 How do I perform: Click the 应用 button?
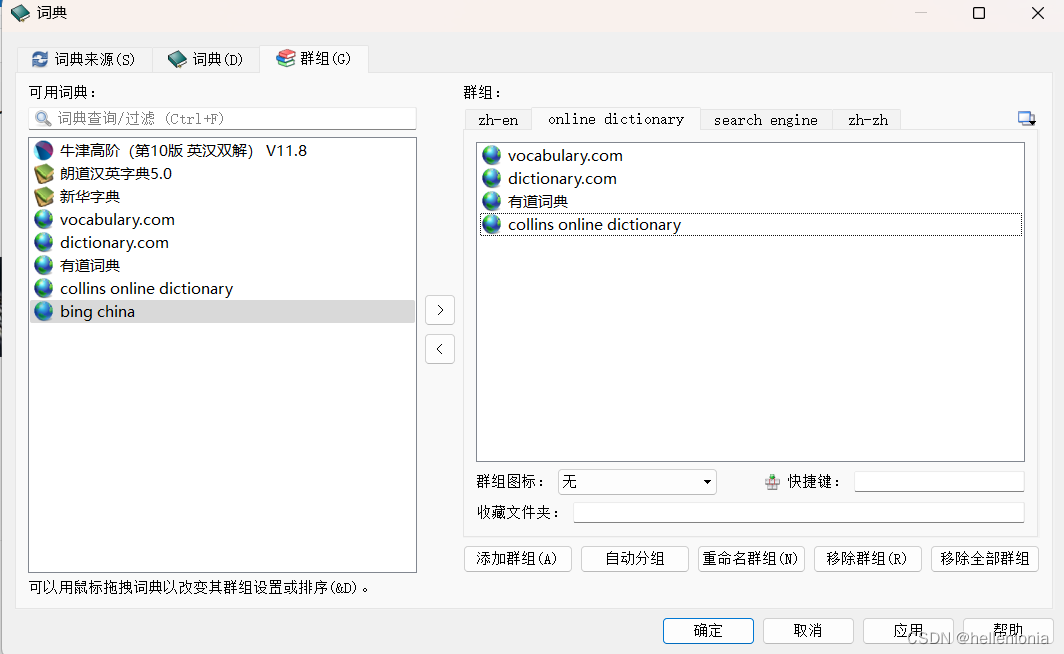click(x=908, y=631)
